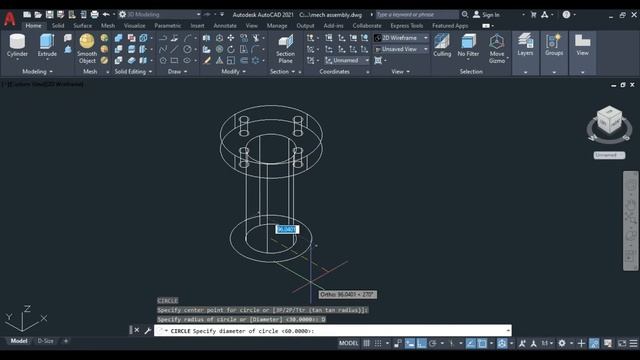Toggle the Culling selection option

click(x=442, y=45)
